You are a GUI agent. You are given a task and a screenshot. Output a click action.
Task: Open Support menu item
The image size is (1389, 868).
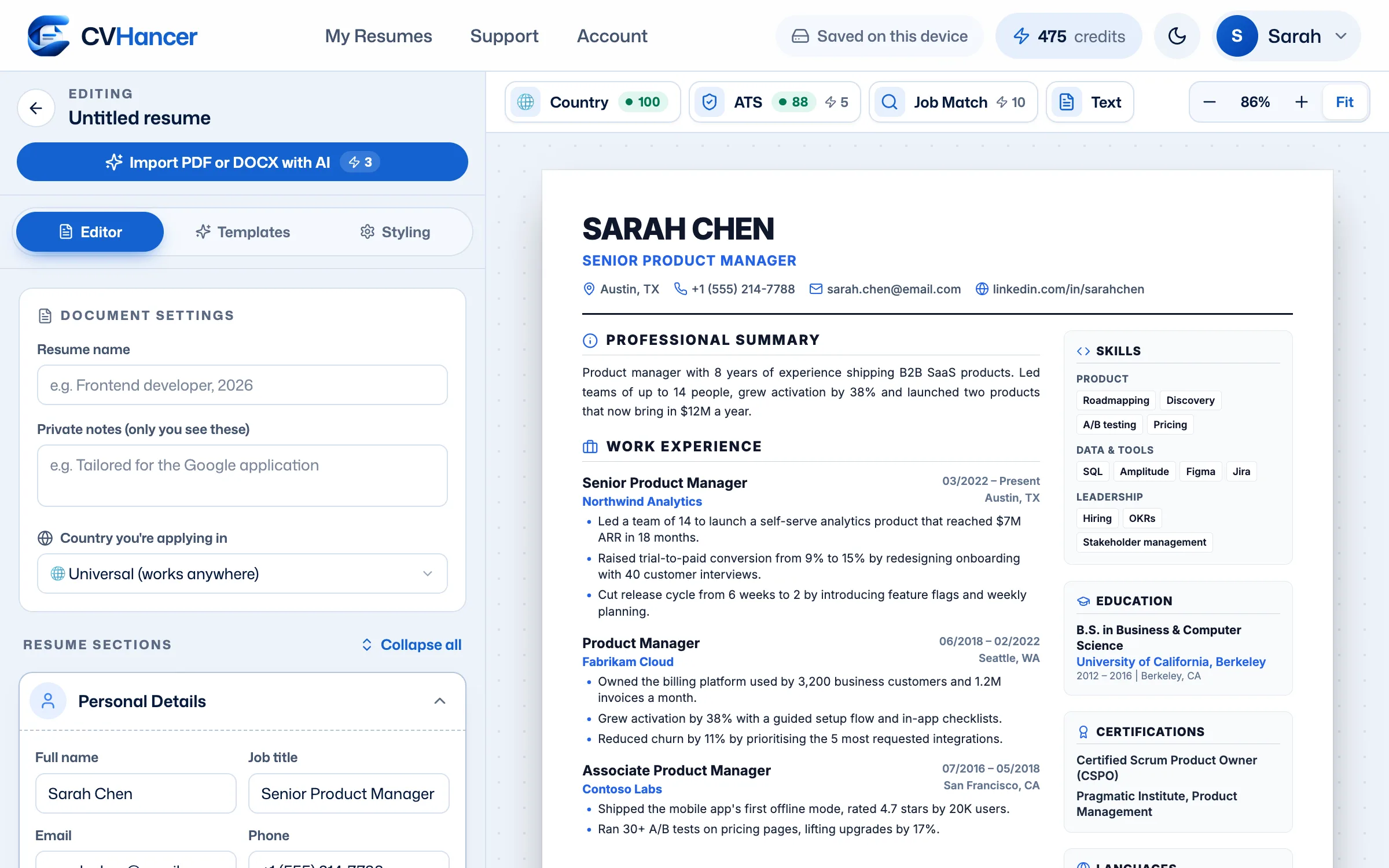click(x=504, y=36)
